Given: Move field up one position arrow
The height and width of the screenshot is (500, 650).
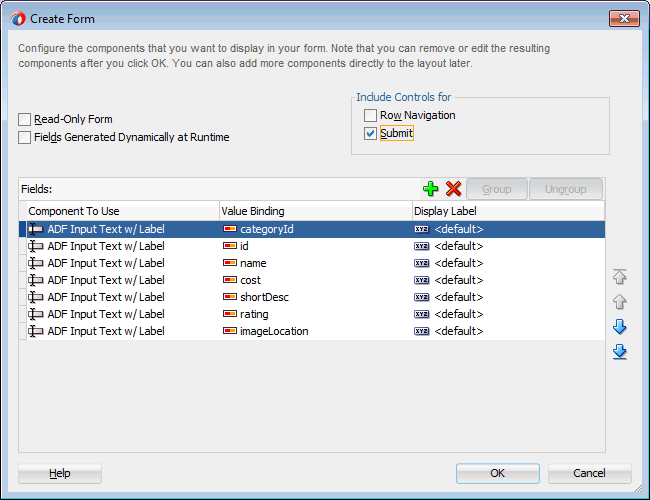Looking at the screenshot, I should click(620, 302).
